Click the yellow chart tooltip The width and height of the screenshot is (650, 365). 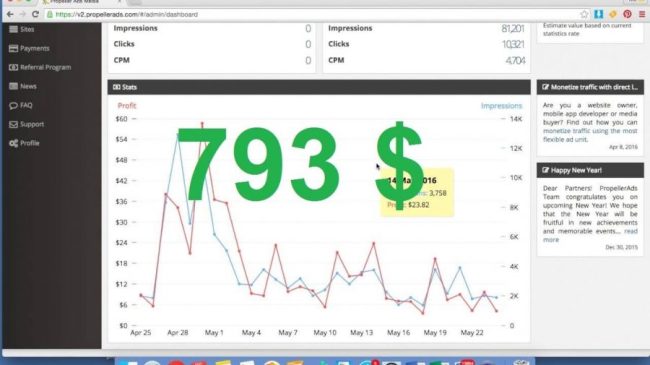[x=417, y=192]
